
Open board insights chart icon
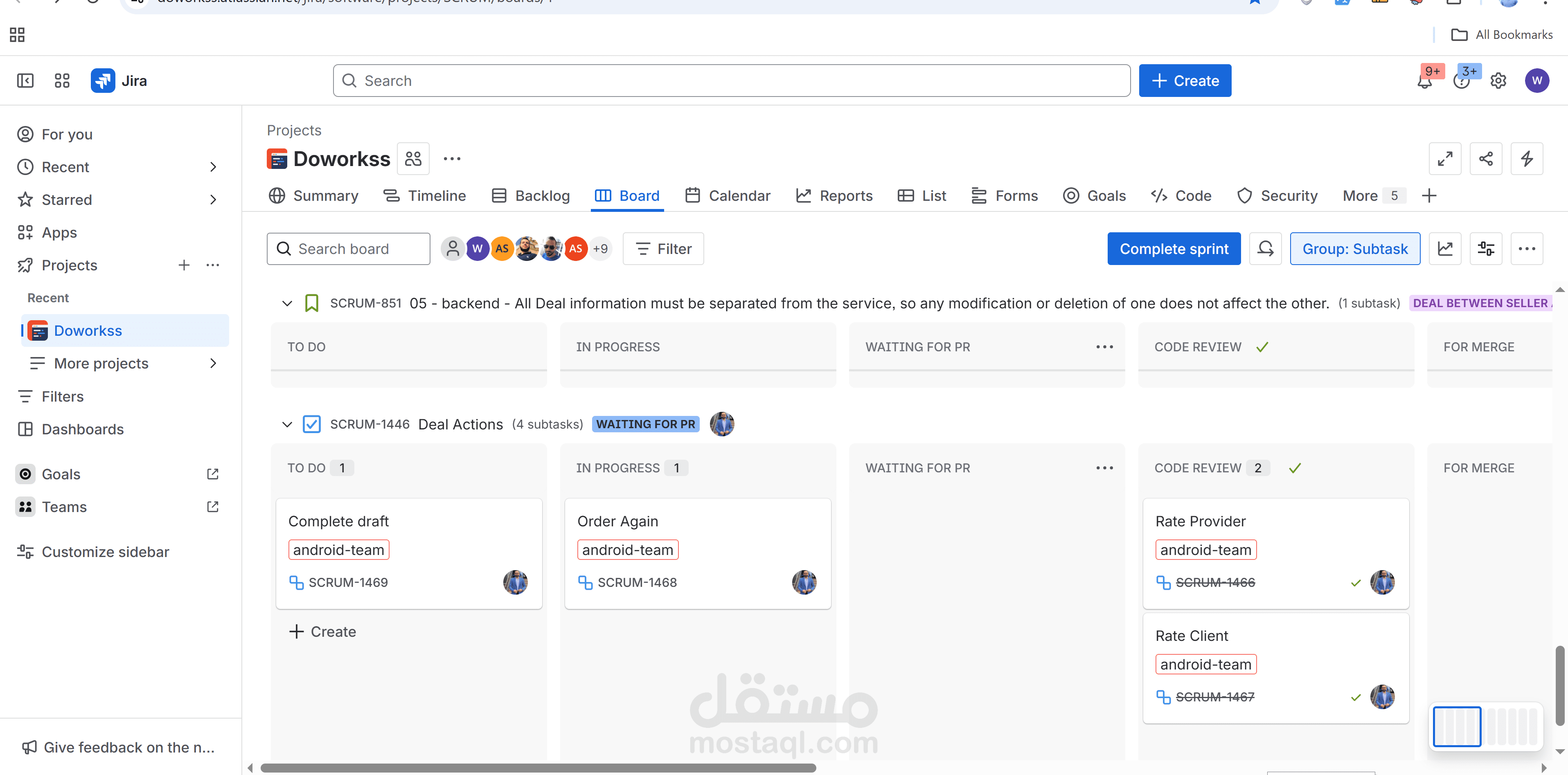point(1444,249)
